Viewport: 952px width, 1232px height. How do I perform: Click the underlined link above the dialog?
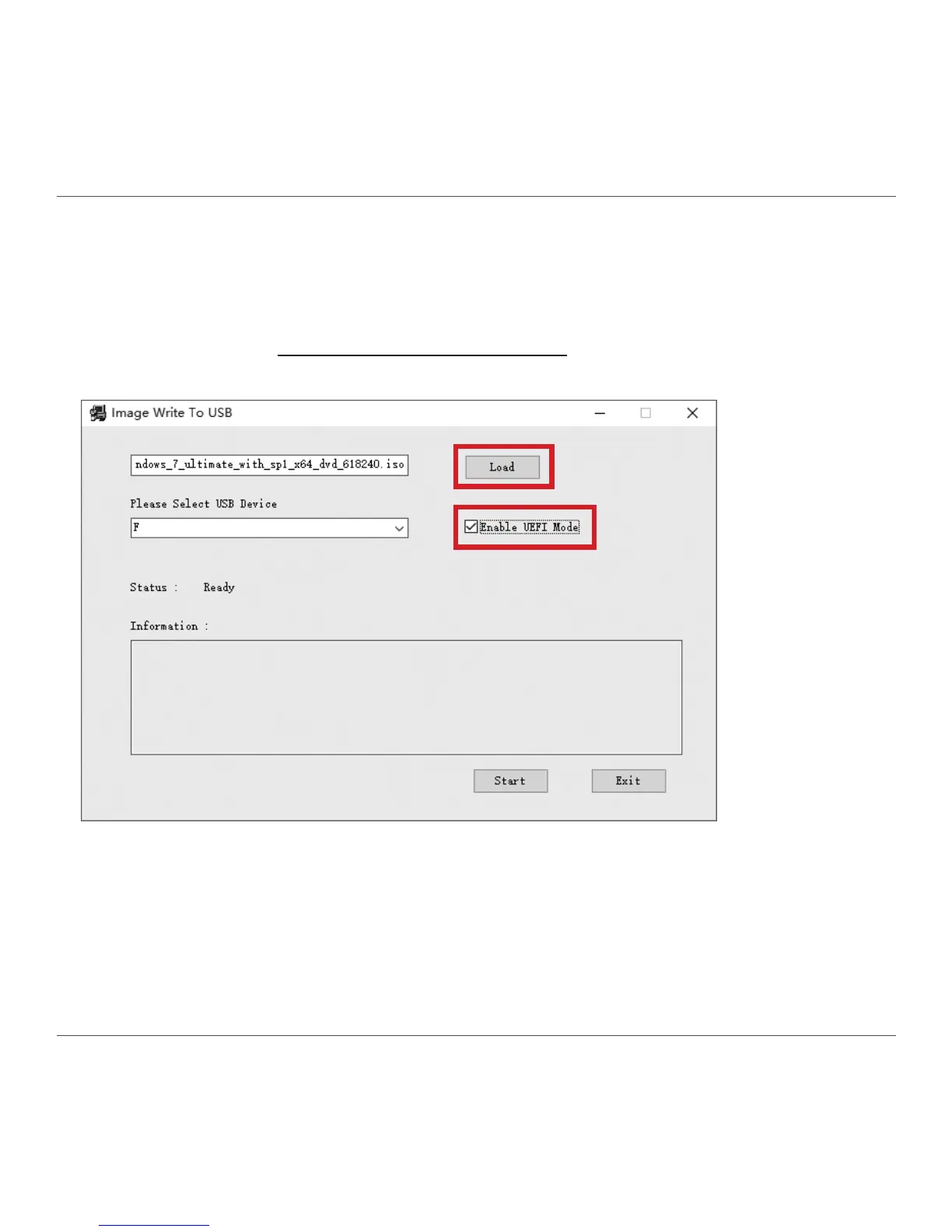click(422, 353)
